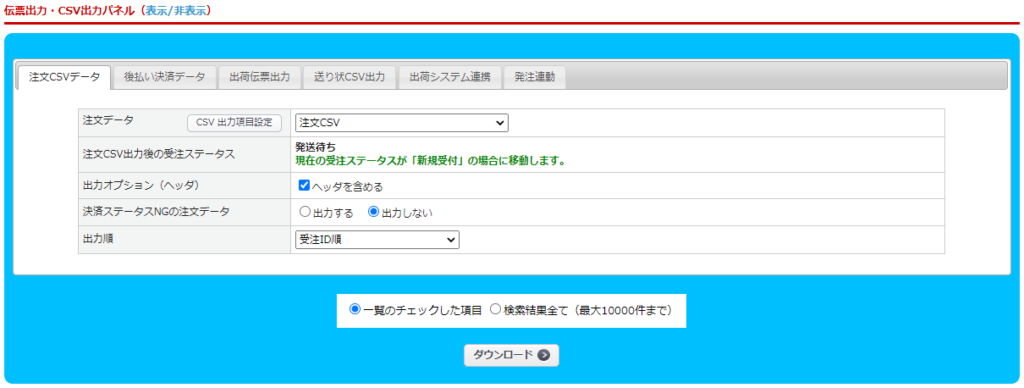Open the 出荷システム連携 tab

450,77
